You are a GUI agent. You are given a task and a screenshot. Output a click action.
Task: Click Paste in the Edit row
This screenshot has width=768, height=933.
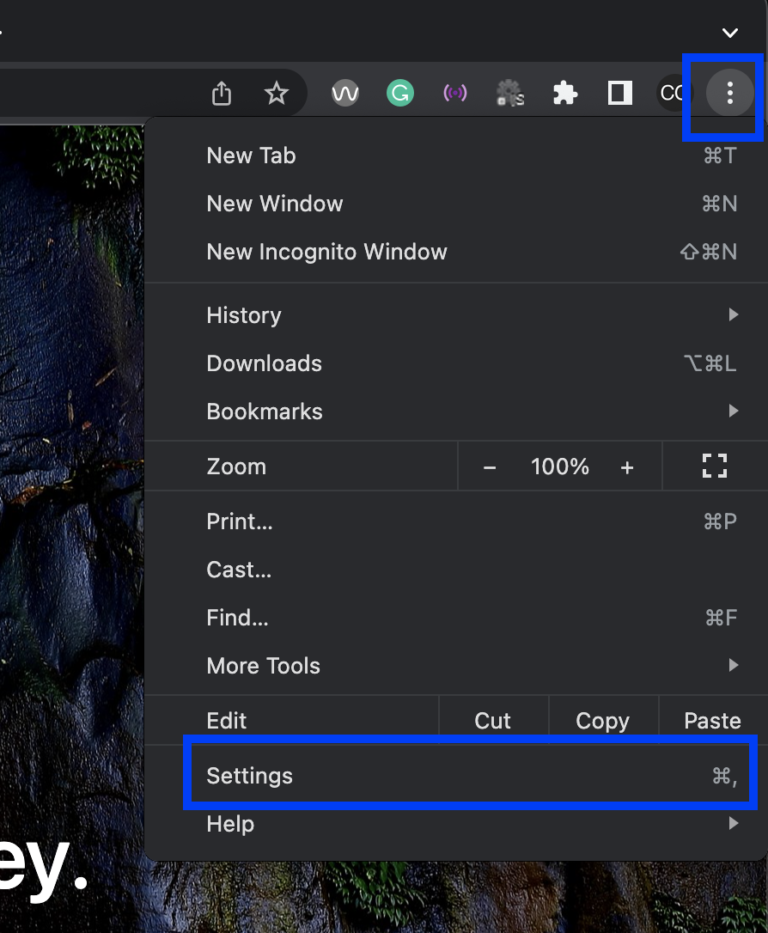pyautogui.click(x=713, y=721)
